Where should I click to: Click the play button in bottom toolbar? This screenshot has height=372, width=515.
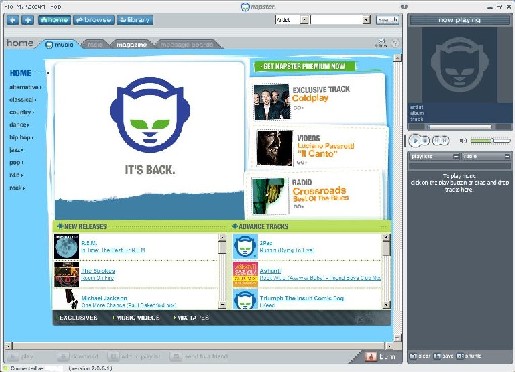pyautogui.click(x=21, y=357)
